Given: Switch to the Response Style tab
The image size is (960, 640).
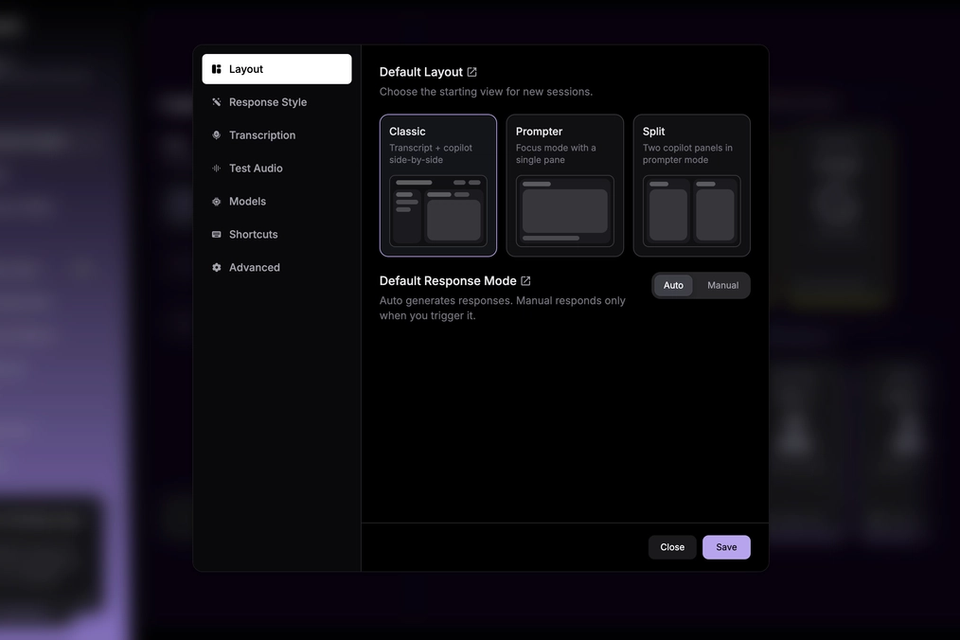Looking at the screenshot, I should click(x=277, y=102).
